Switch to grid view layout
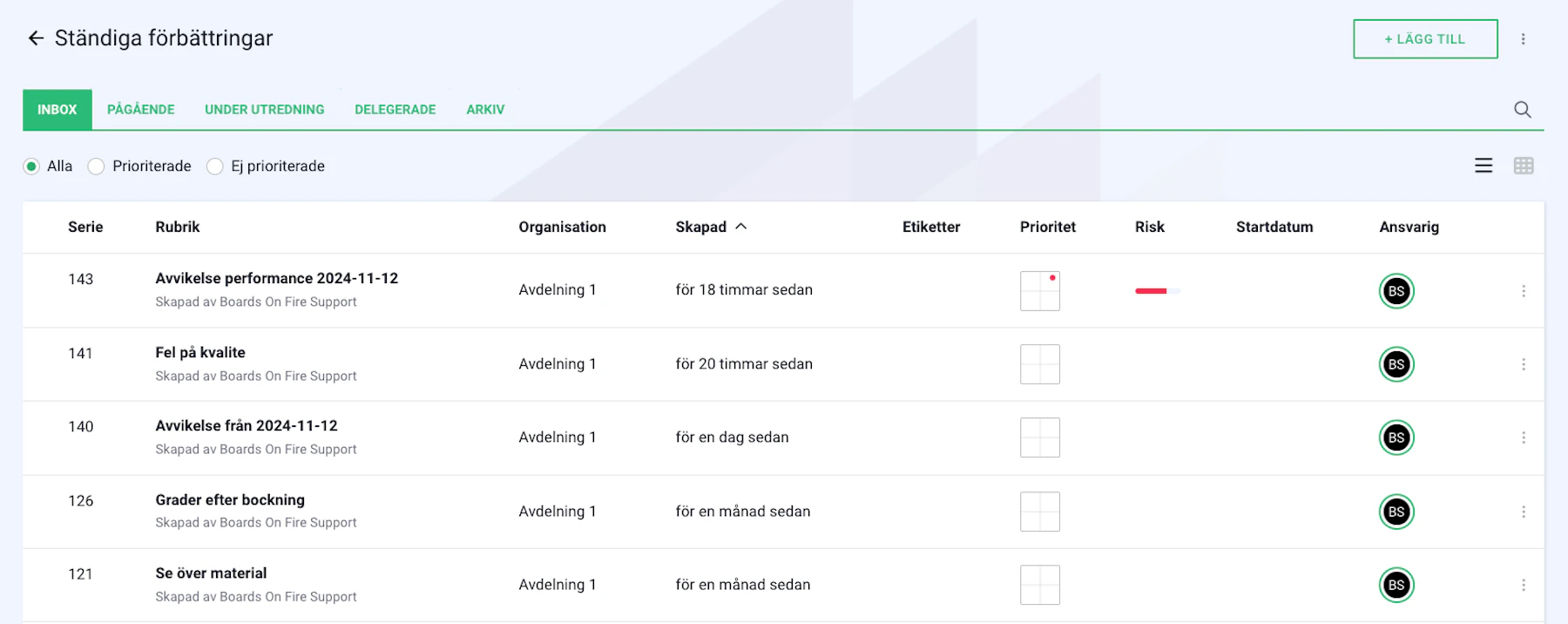The width and height of the screenshot is (1568, 624). (1524, 166)
